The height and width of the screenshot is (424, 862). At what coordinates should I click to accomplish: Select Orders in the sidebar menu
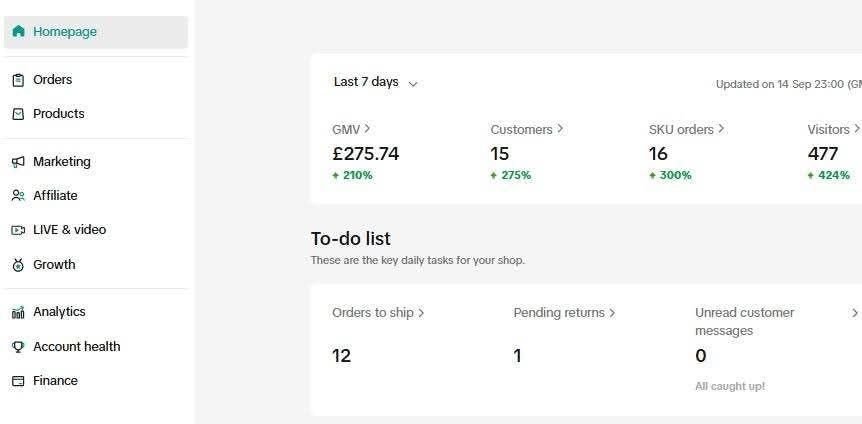[x=52, y=80]
